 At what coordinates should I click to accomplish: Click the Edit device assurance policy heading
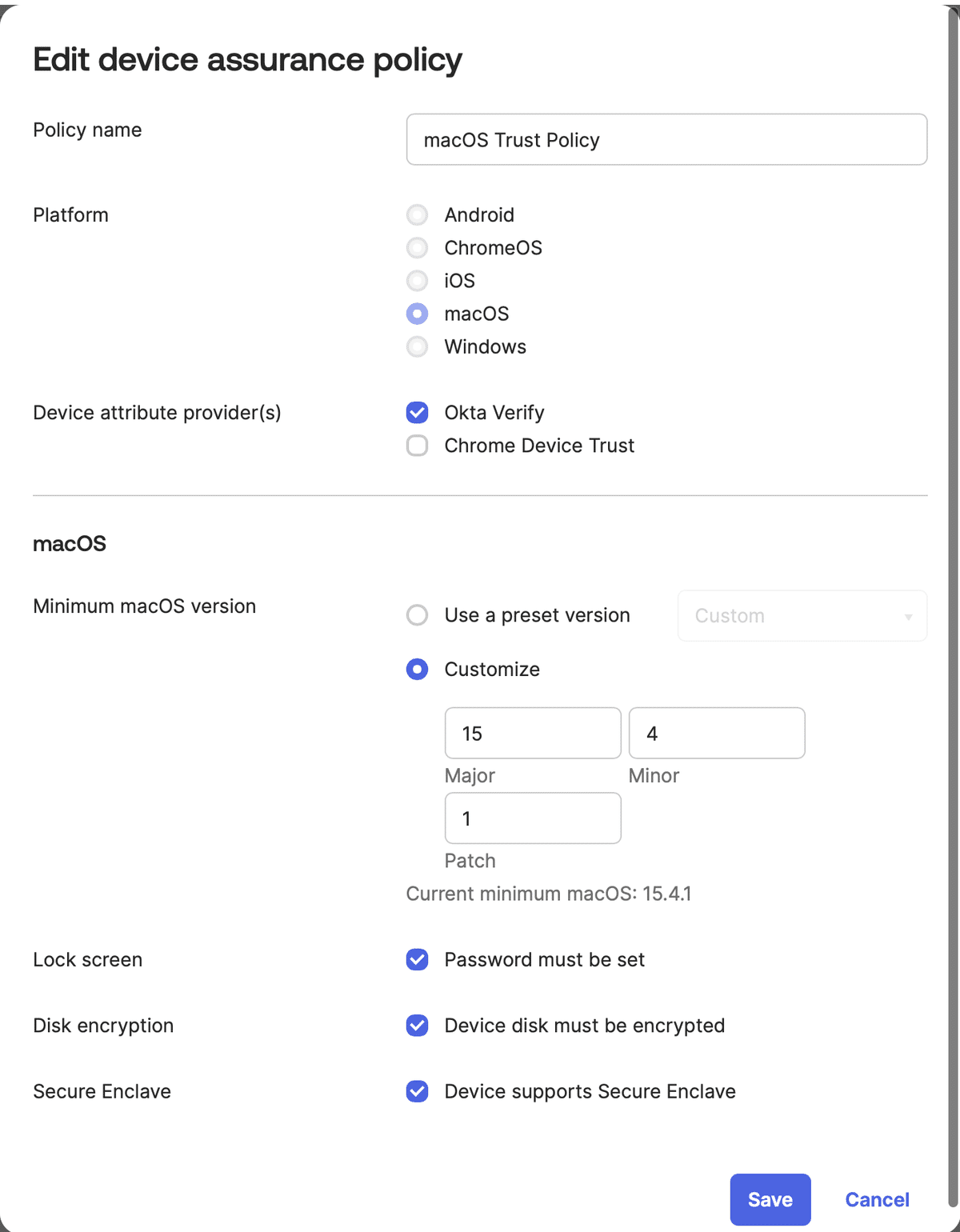[x=247, y=59]
